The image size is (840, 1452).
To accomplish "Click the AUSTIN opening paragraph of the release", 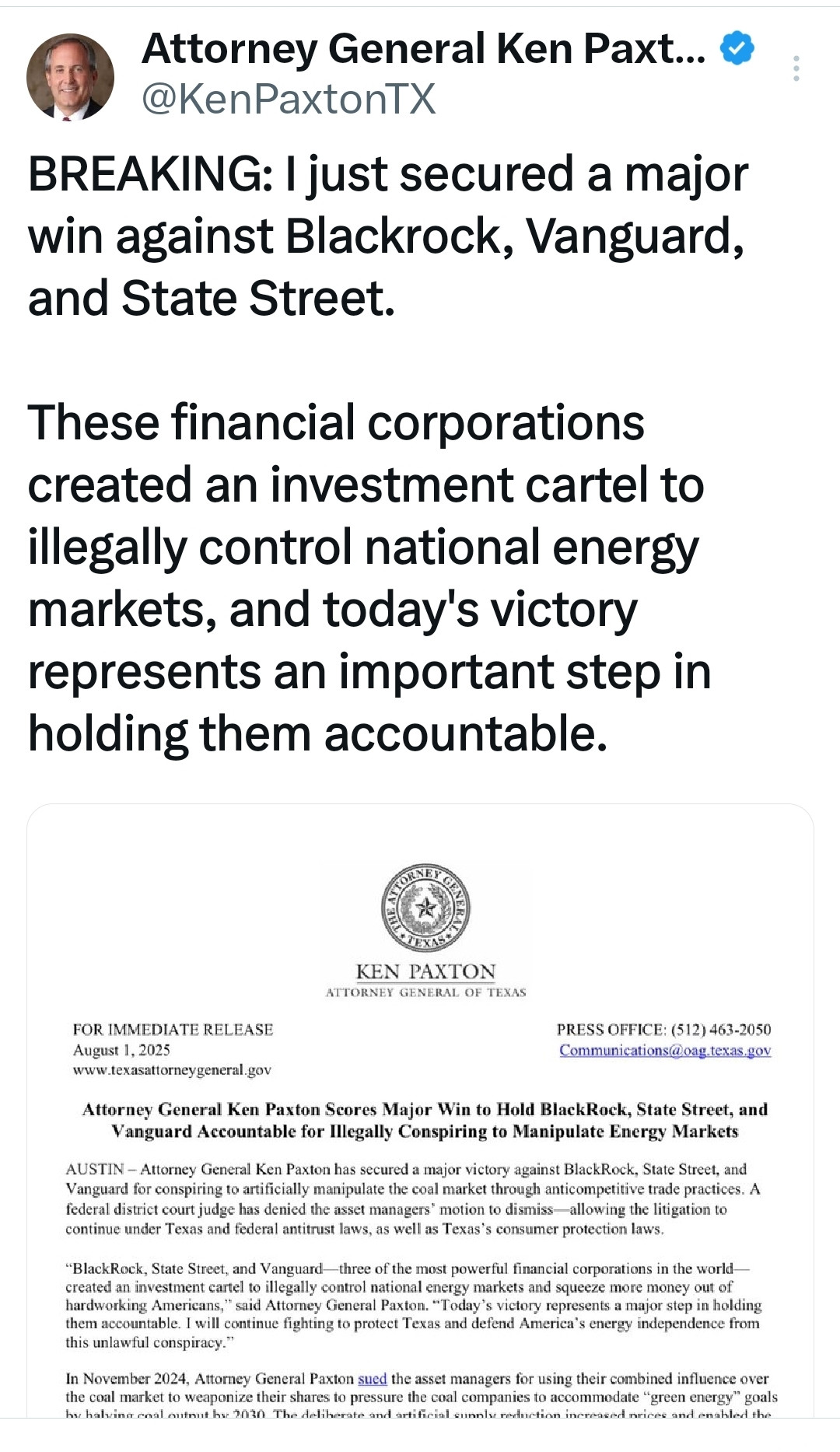I will (412, 1198).
